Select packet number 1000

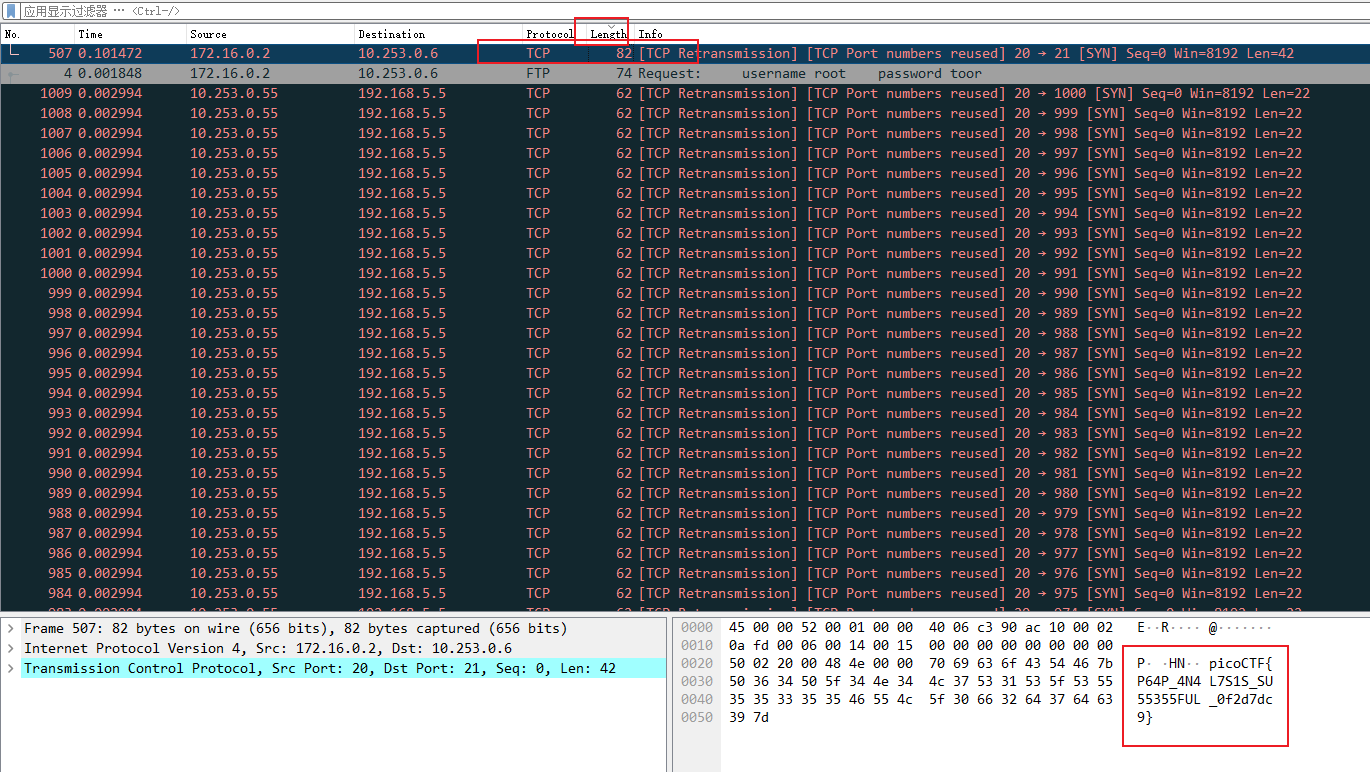tap(684, 273)
